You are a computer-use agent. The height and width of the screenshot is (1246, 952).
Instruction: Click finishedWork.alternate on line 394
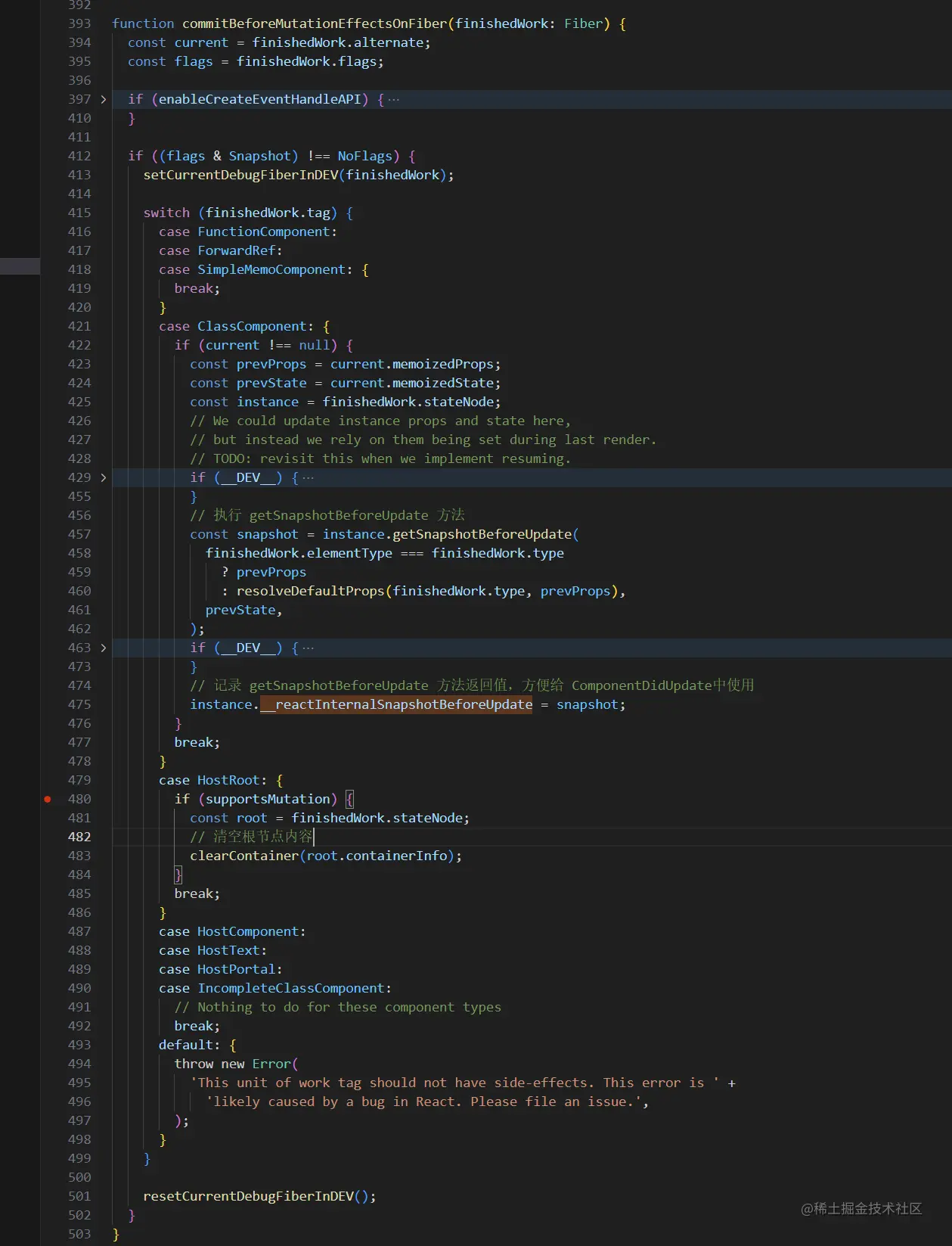(337, 42)
